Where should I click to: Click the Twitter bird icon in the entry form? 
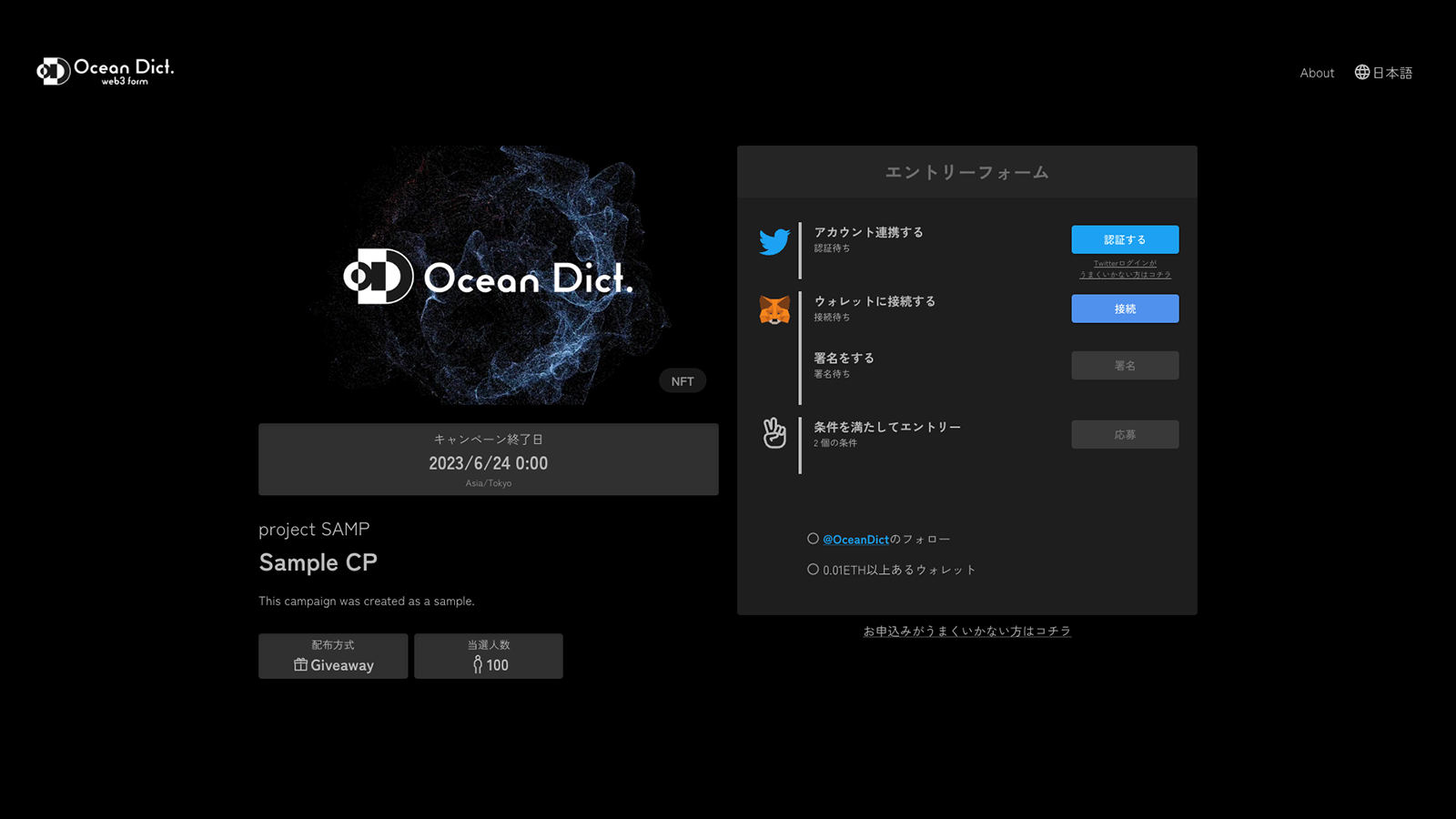773,241
